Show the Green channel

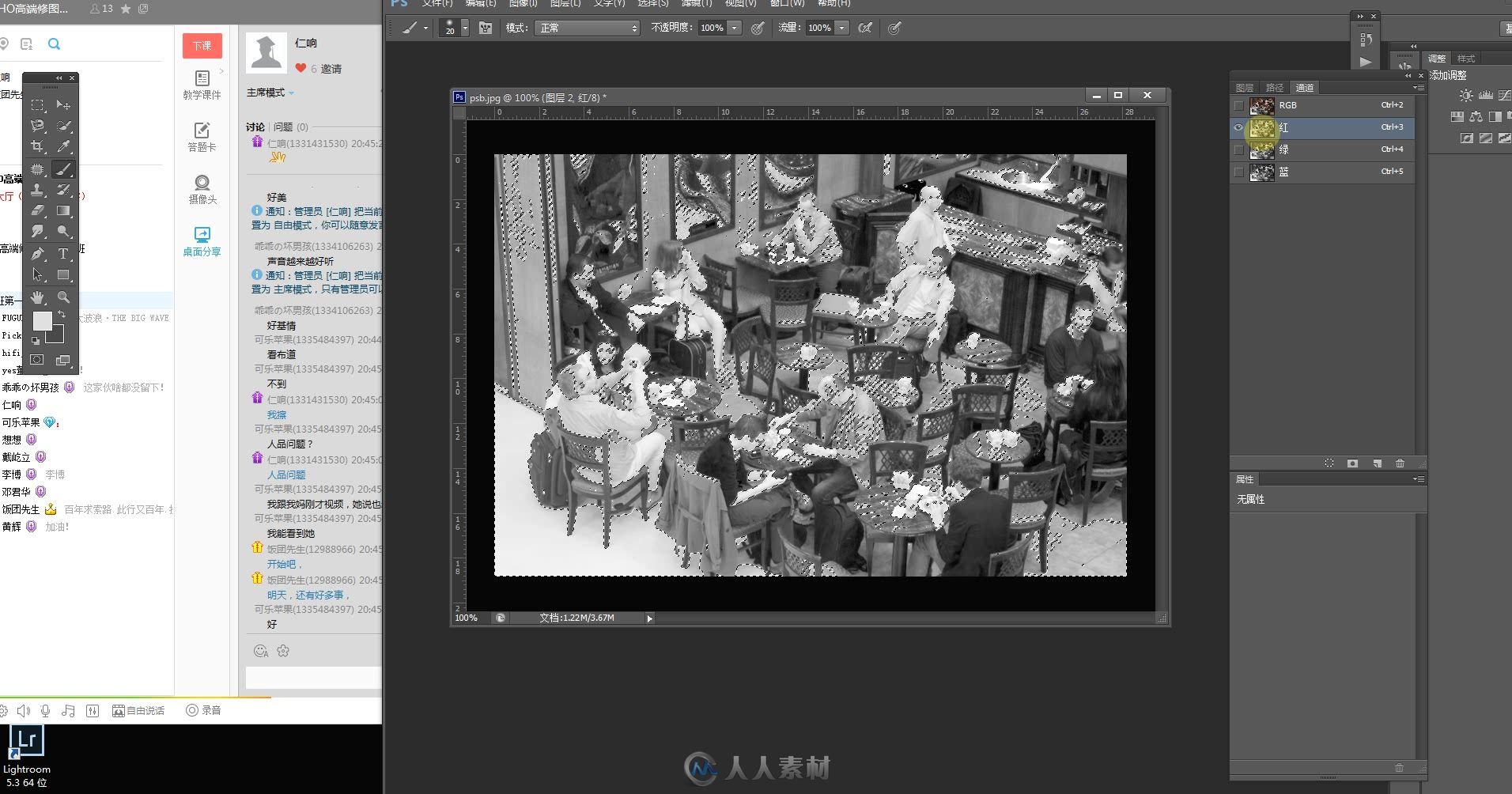(x=1238, y=149)
